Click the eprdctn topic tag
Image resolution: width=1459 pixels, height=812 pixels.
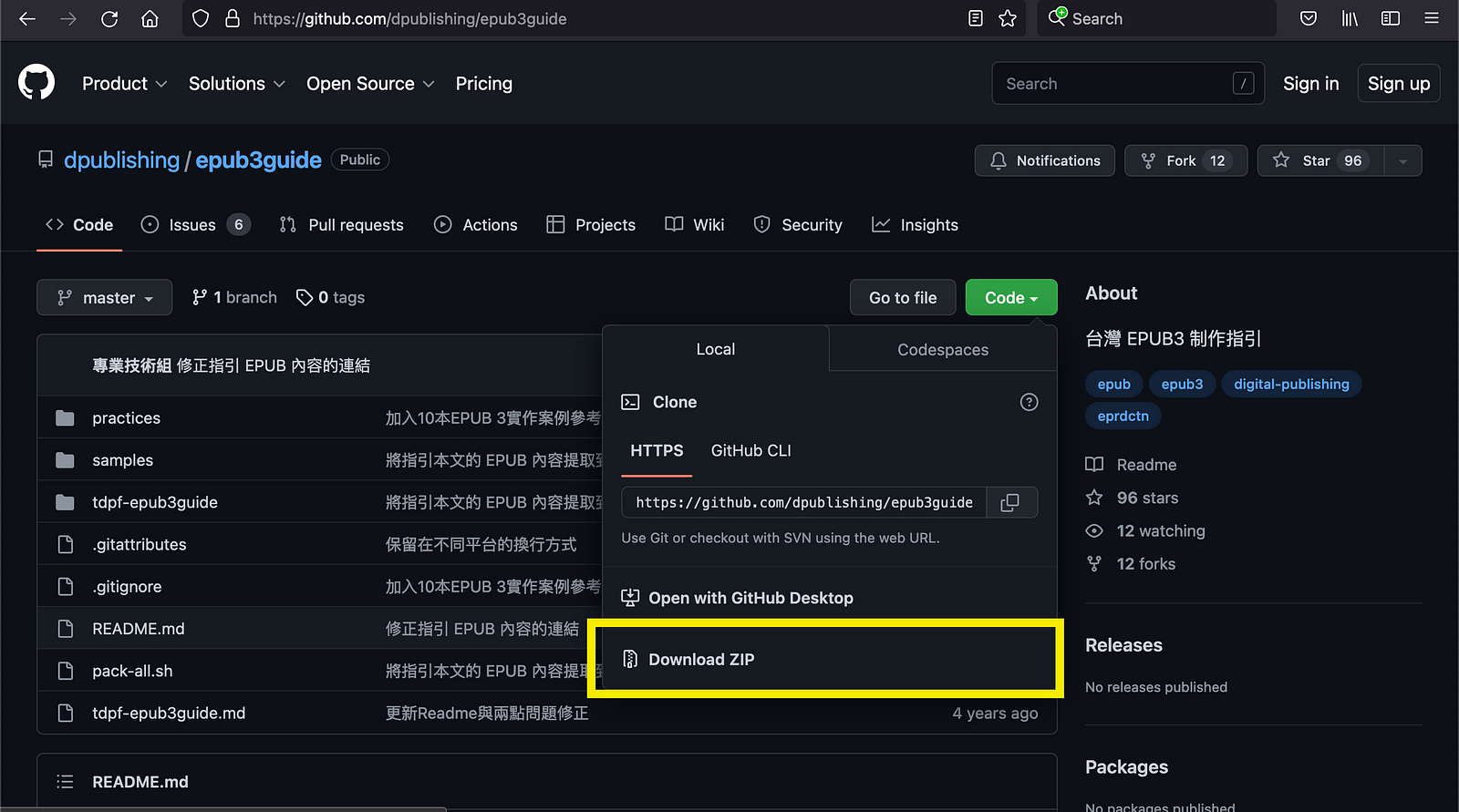(x=1123, y=416)
